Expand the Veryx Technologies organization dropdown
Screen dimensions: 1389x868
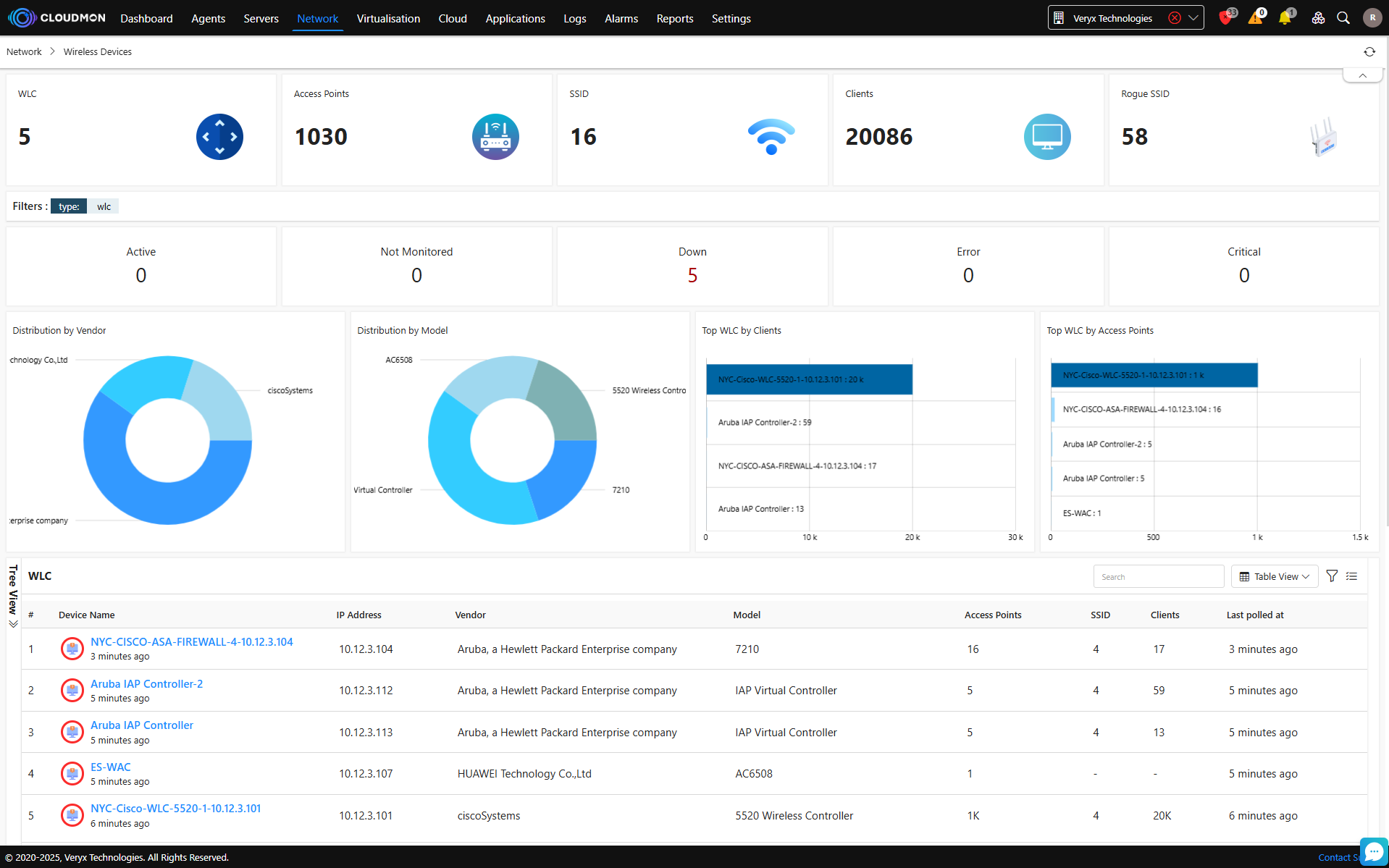pyautogui.click(x=1193, y=18)
